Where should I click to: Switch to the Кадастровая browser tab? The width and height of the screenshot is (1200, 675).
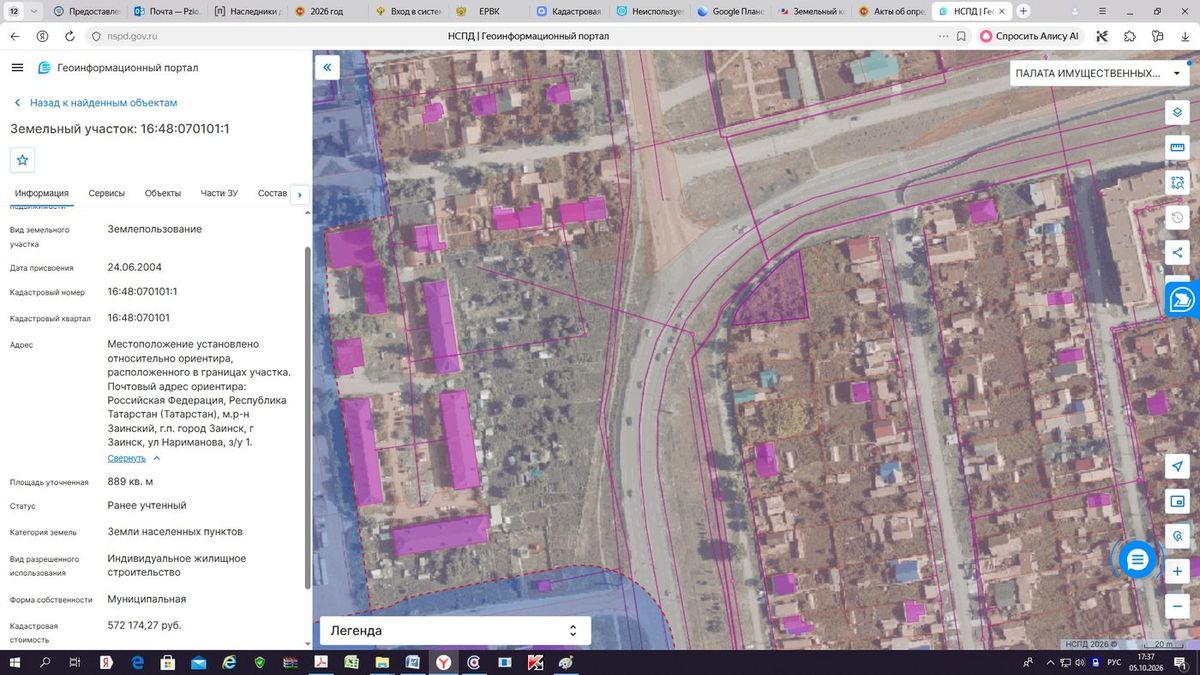coord(569,11)
